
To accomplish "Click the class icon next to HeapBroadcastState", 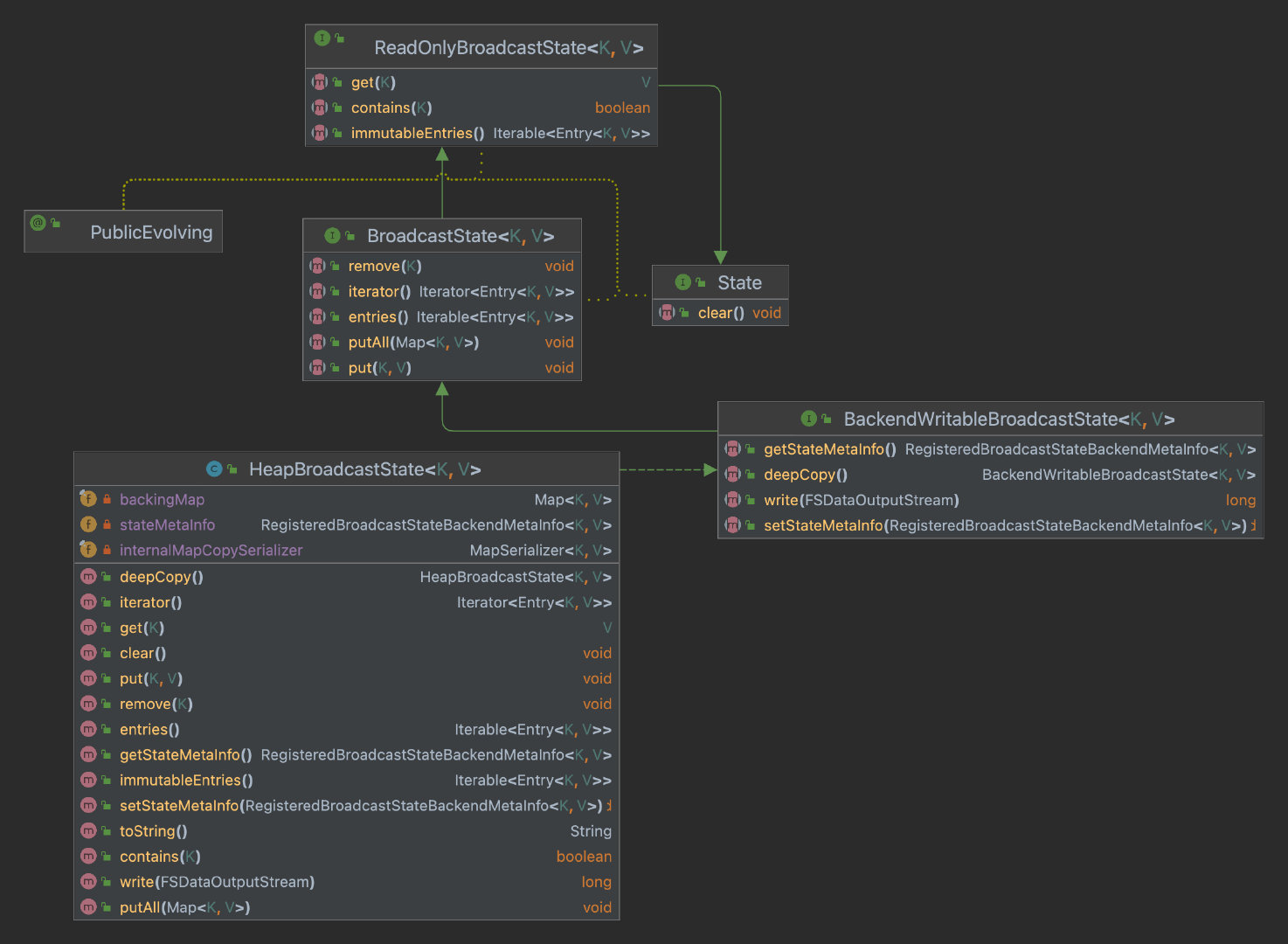I will [x=214, y=469].
